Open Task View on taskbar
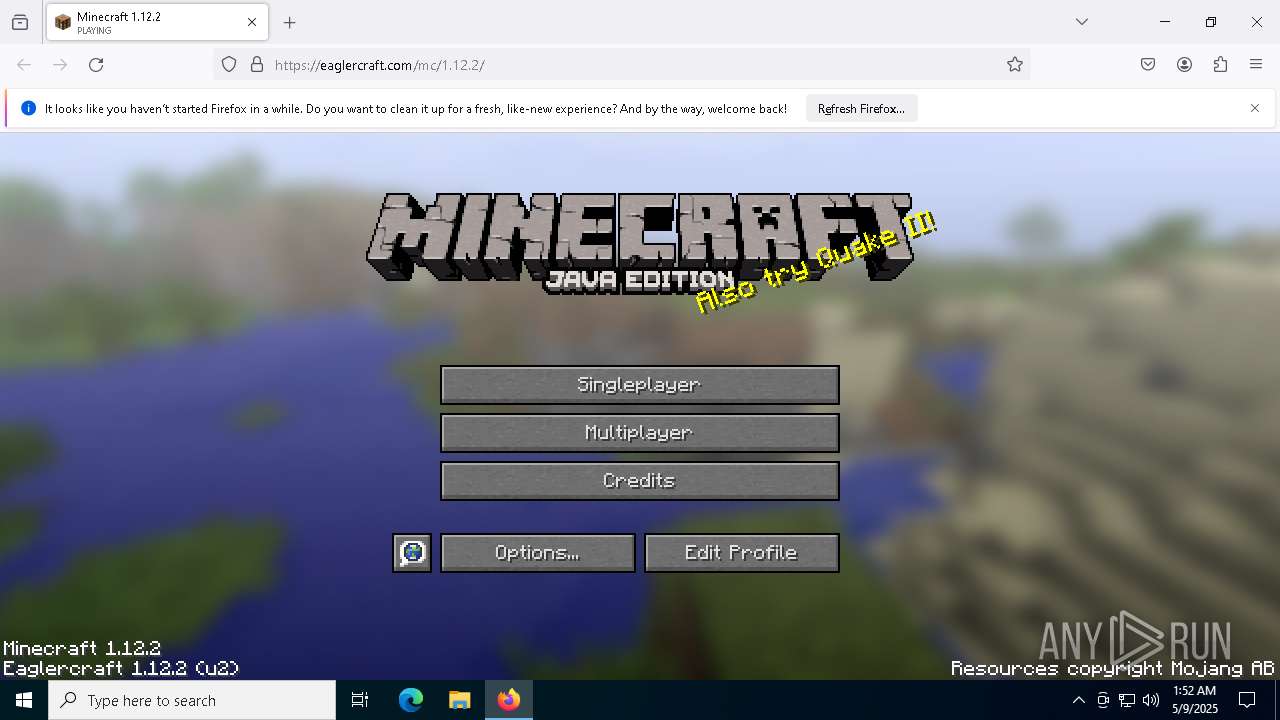 point(360,700)
